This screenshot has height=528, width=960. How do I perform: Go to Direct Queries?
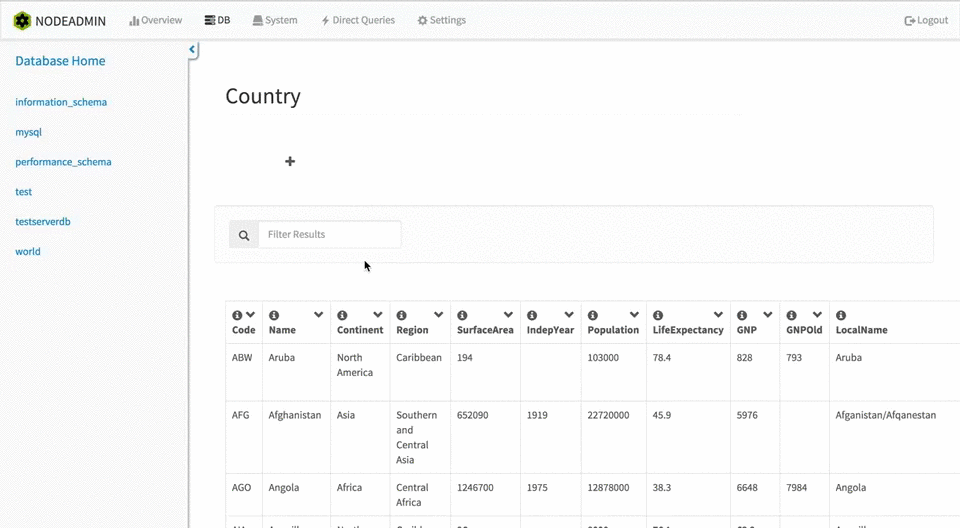[358, 20]
